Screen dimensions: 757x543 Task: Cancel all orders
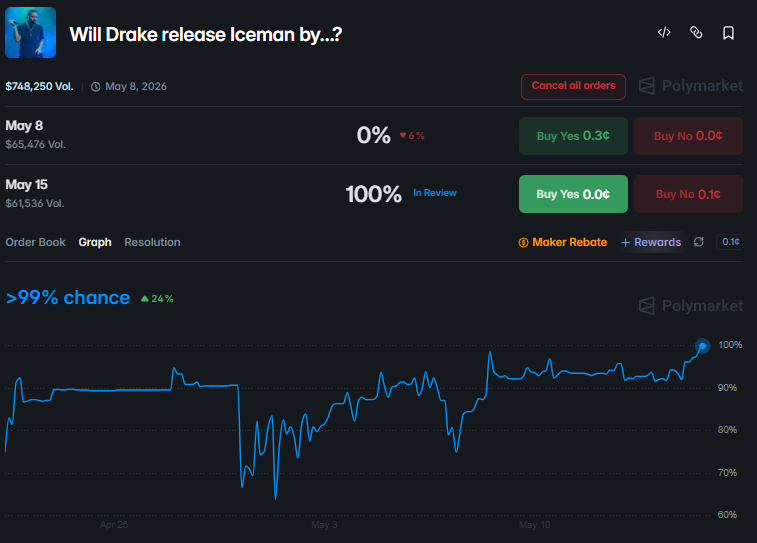coord(574,87)
